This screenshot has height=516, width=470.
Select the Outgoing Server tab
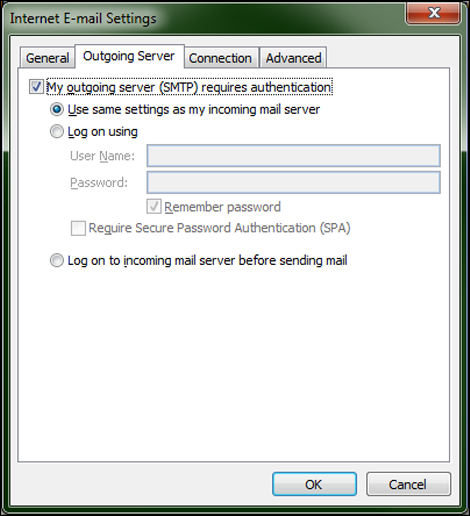click(x=129, y=56)
